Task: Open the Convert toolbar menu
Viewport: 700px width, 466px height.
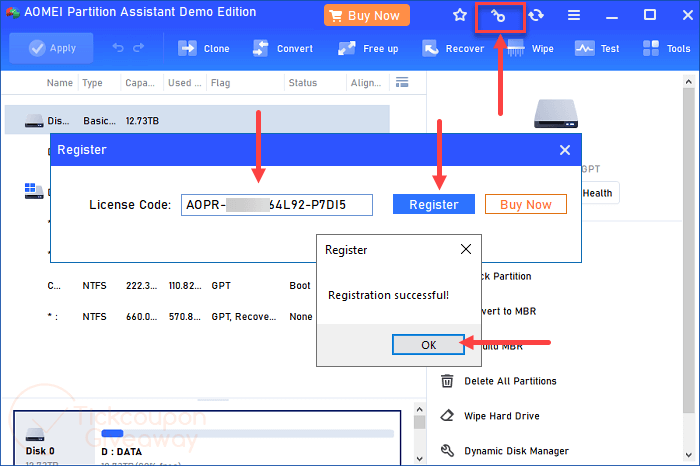Action: click(x=283, y=48)
